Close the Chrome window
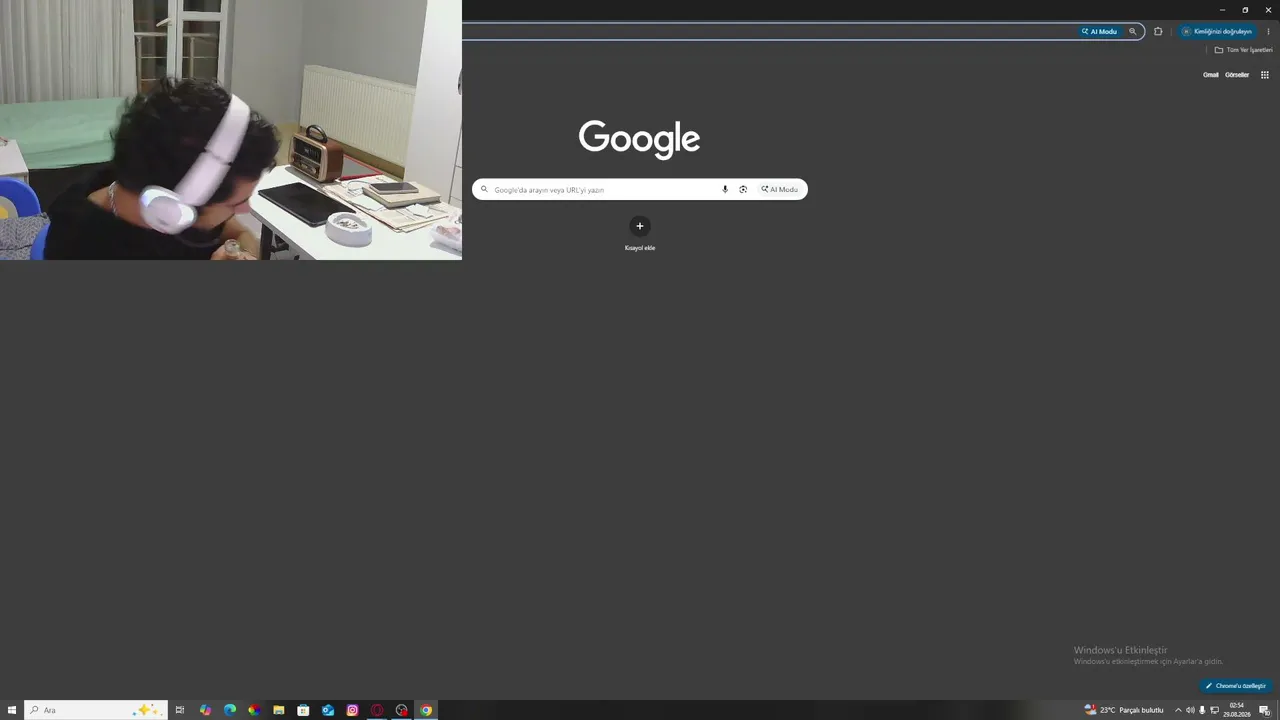Image resolution: width=1280 pixels, height=720 pixels. [1268, 10]
